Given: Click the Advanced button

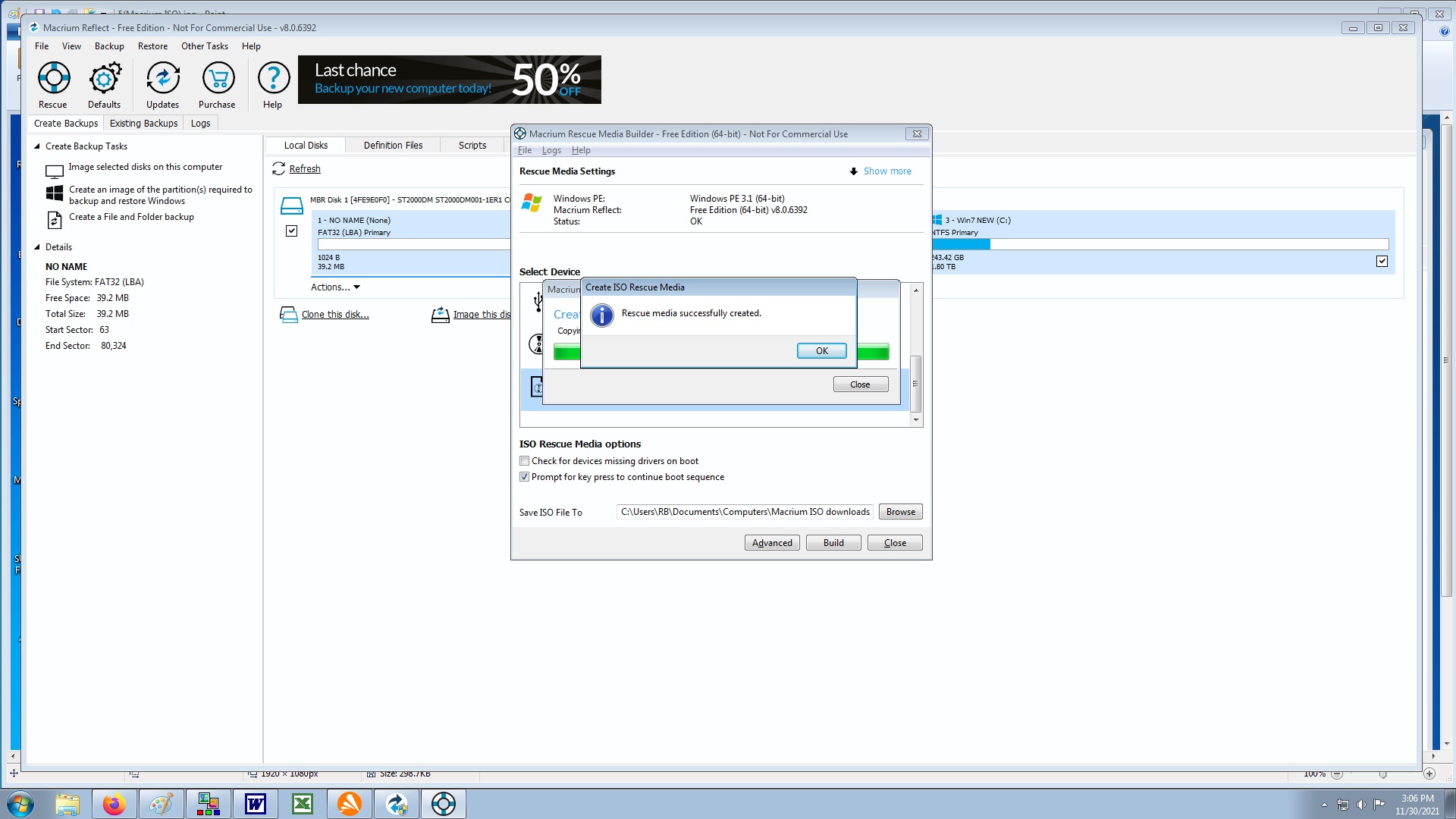Looking at the screenshot, I should pos(772,543).
